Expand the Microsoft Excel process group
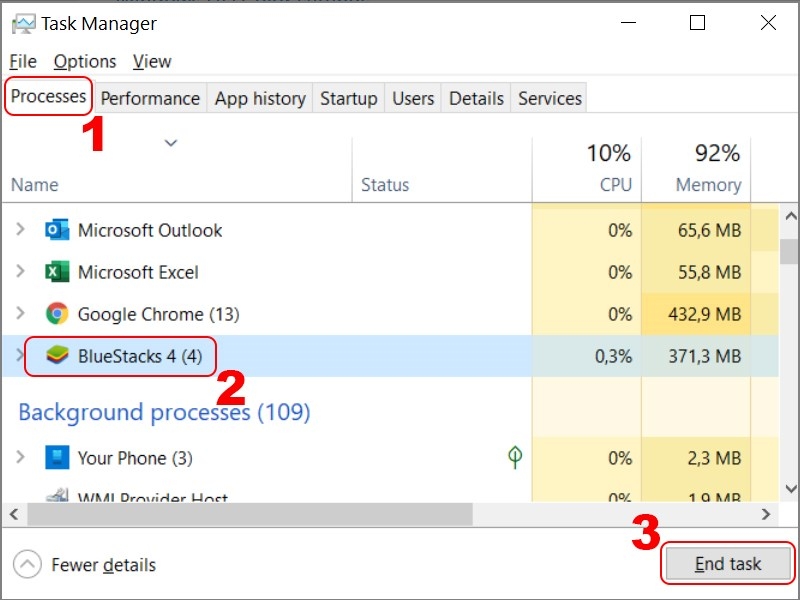Screen dimensions: 800x600 (x=20, y=271)
